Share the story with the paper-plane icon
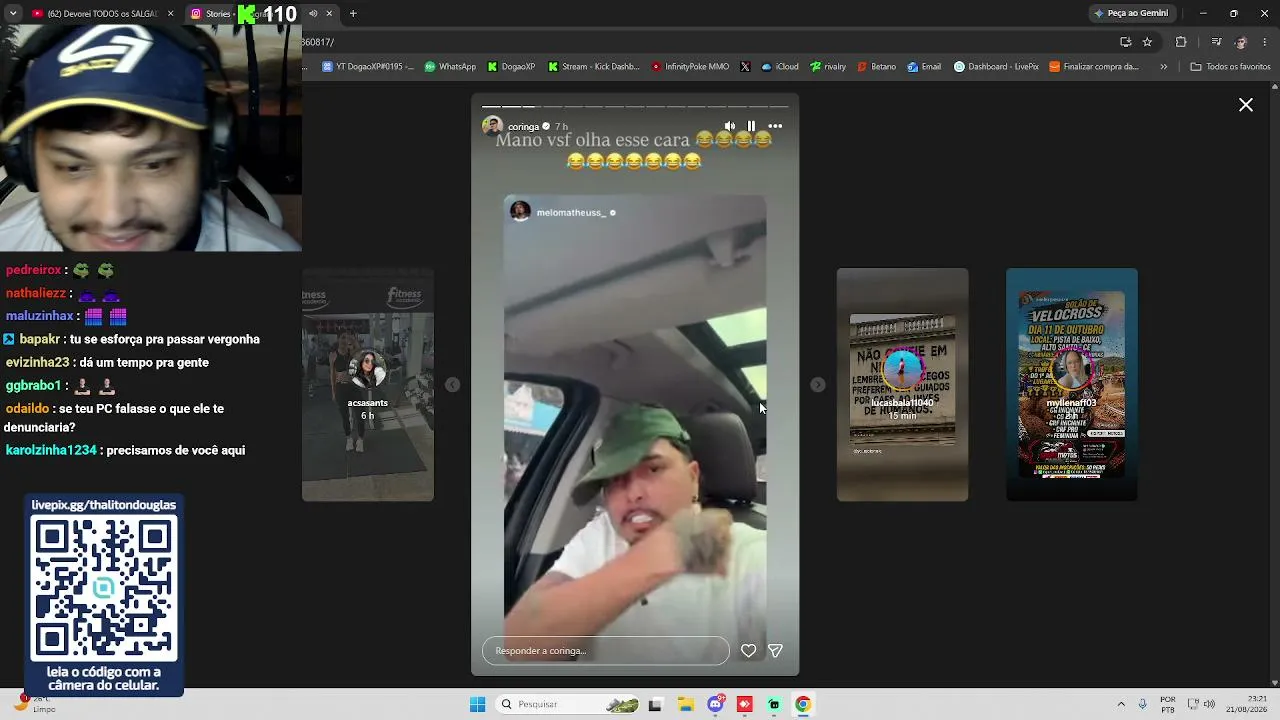The width and height of the screenshot is (1280, 720). [775, 651]
